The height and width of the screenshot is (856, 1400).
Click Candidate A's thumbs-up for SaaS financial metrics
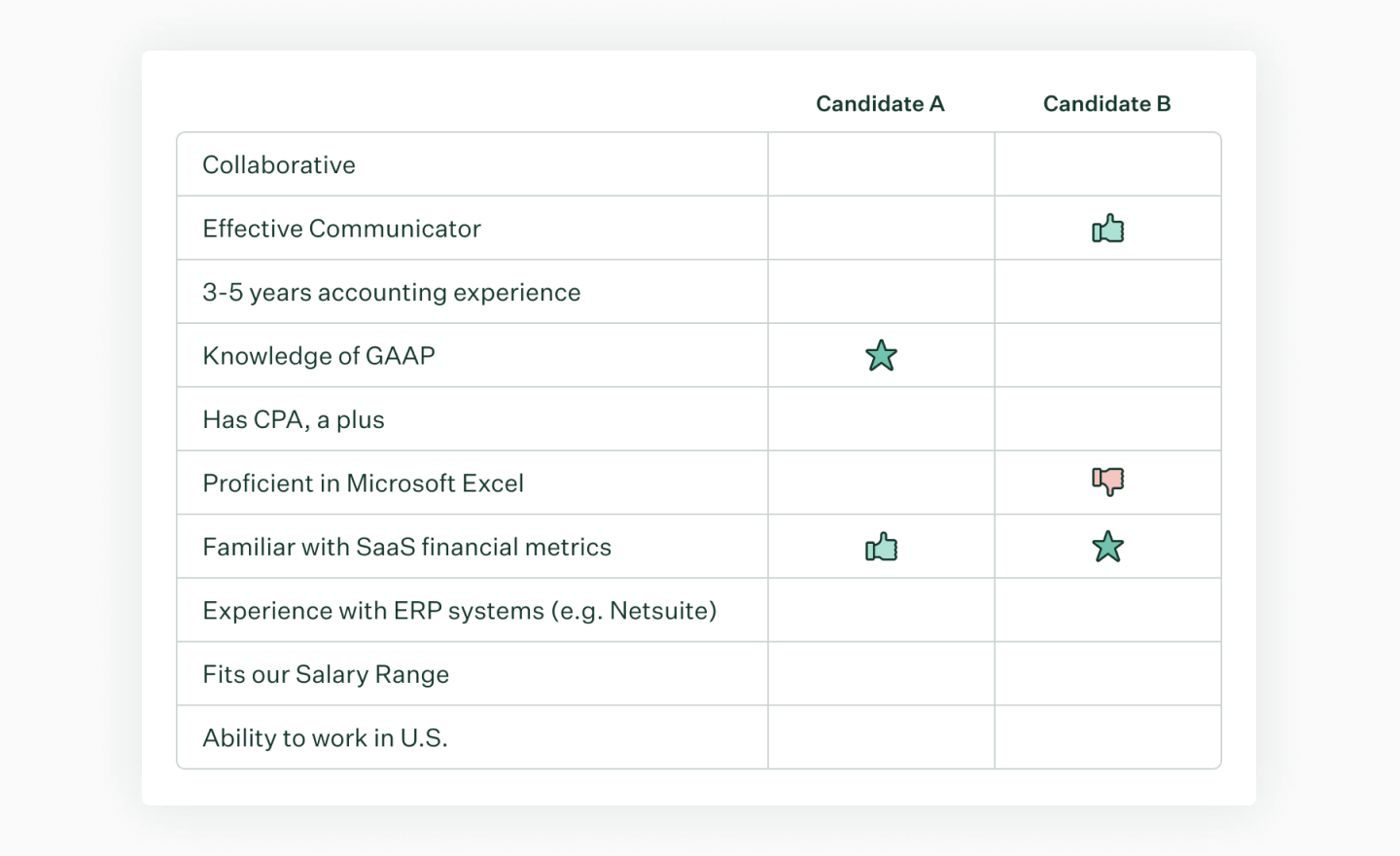pos(881,548)
